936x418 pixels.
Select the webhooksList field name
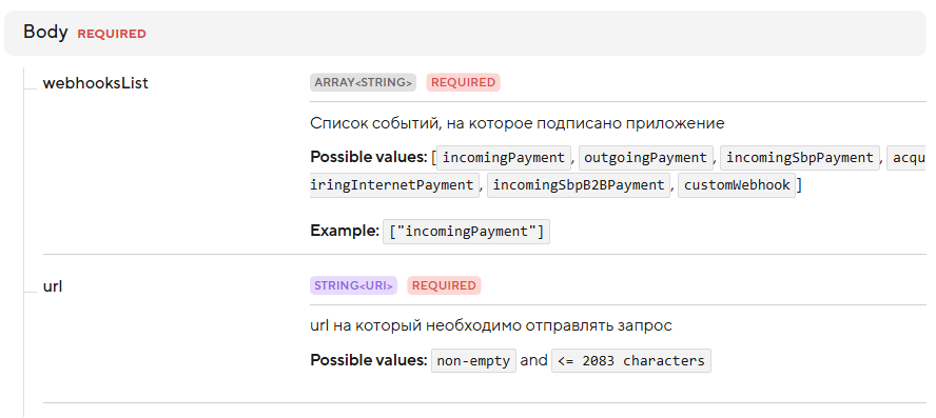click(96, 83)
